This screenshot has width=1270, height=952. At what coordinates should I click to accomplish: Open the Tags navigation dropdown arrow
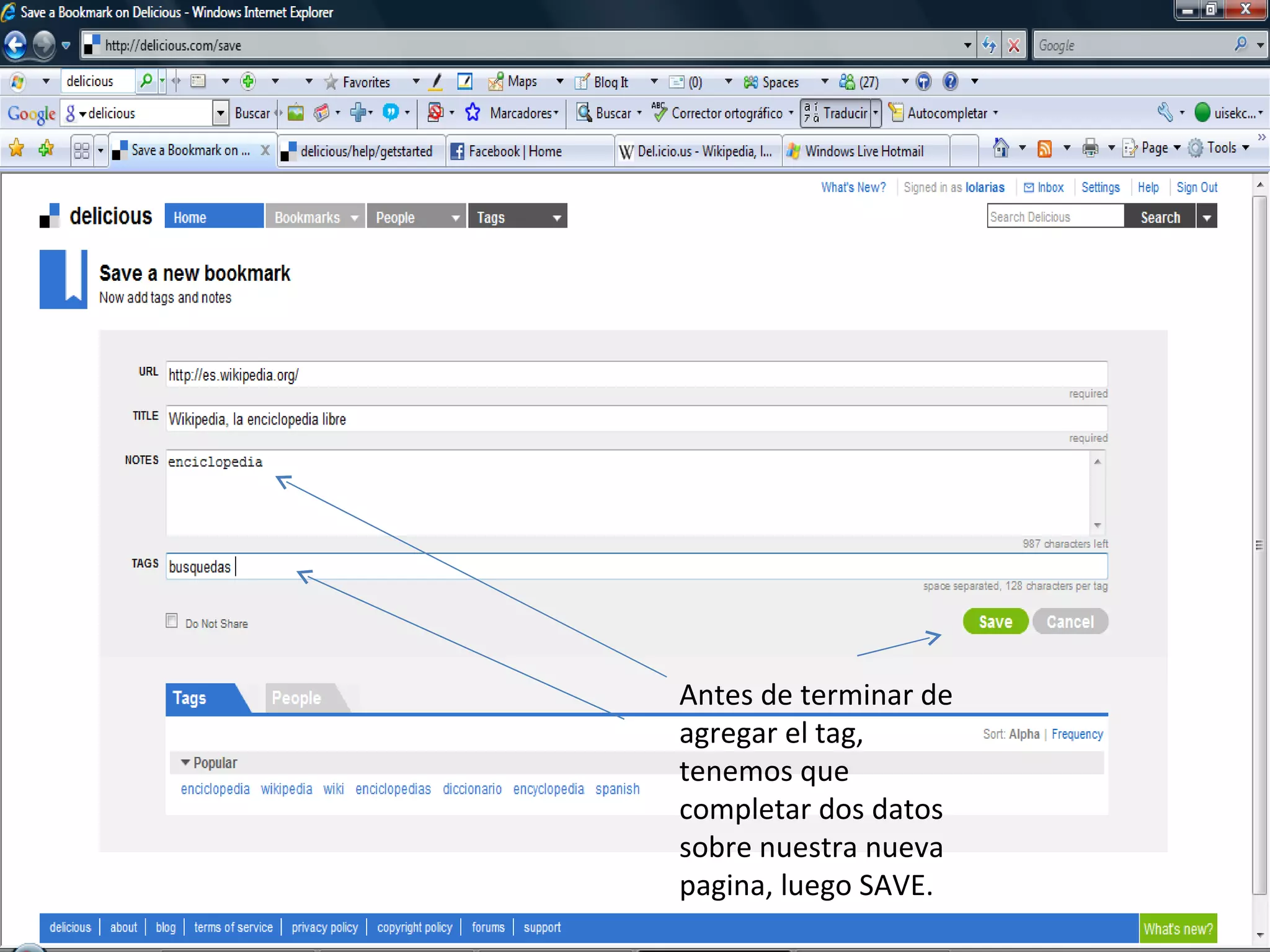[556, 218]
